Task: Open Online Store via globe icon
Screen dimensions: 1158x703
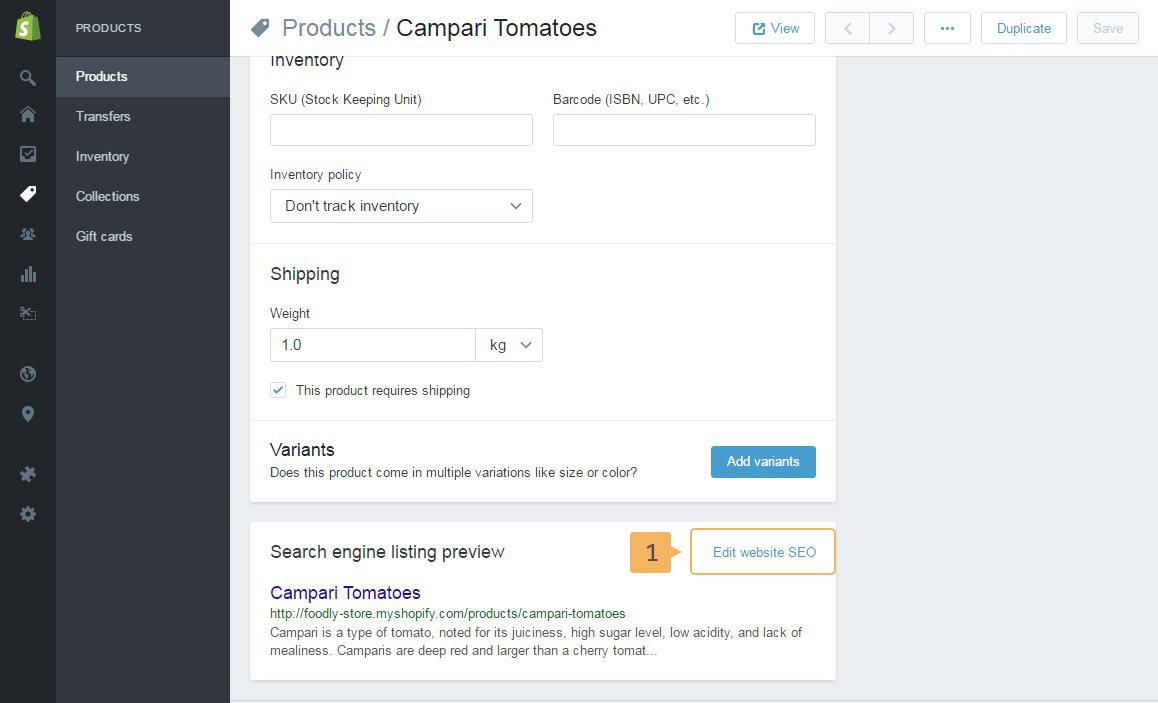Action: click(28, 374)
